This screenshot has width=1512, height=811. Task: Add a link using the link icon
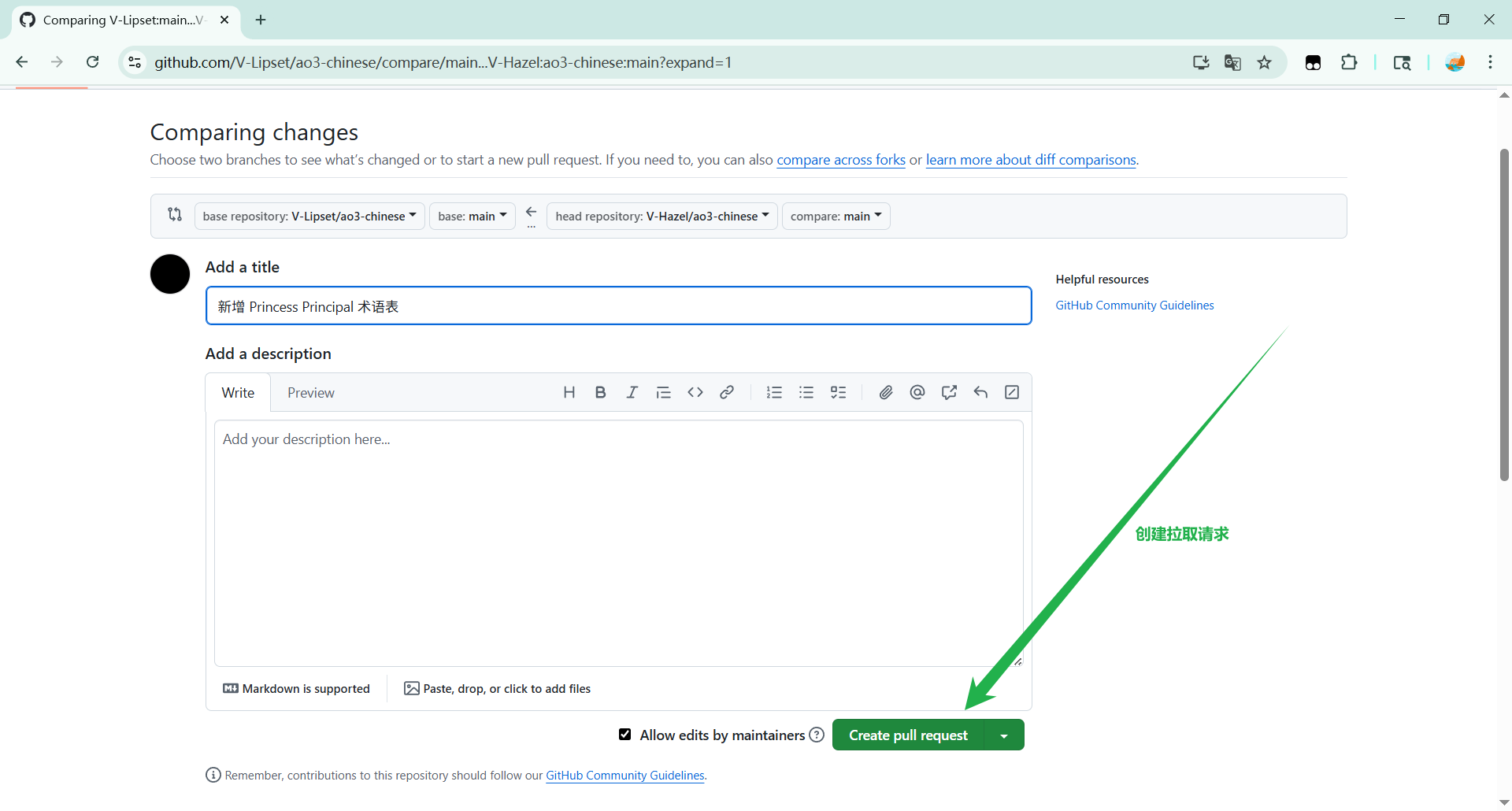coord(727,392)
